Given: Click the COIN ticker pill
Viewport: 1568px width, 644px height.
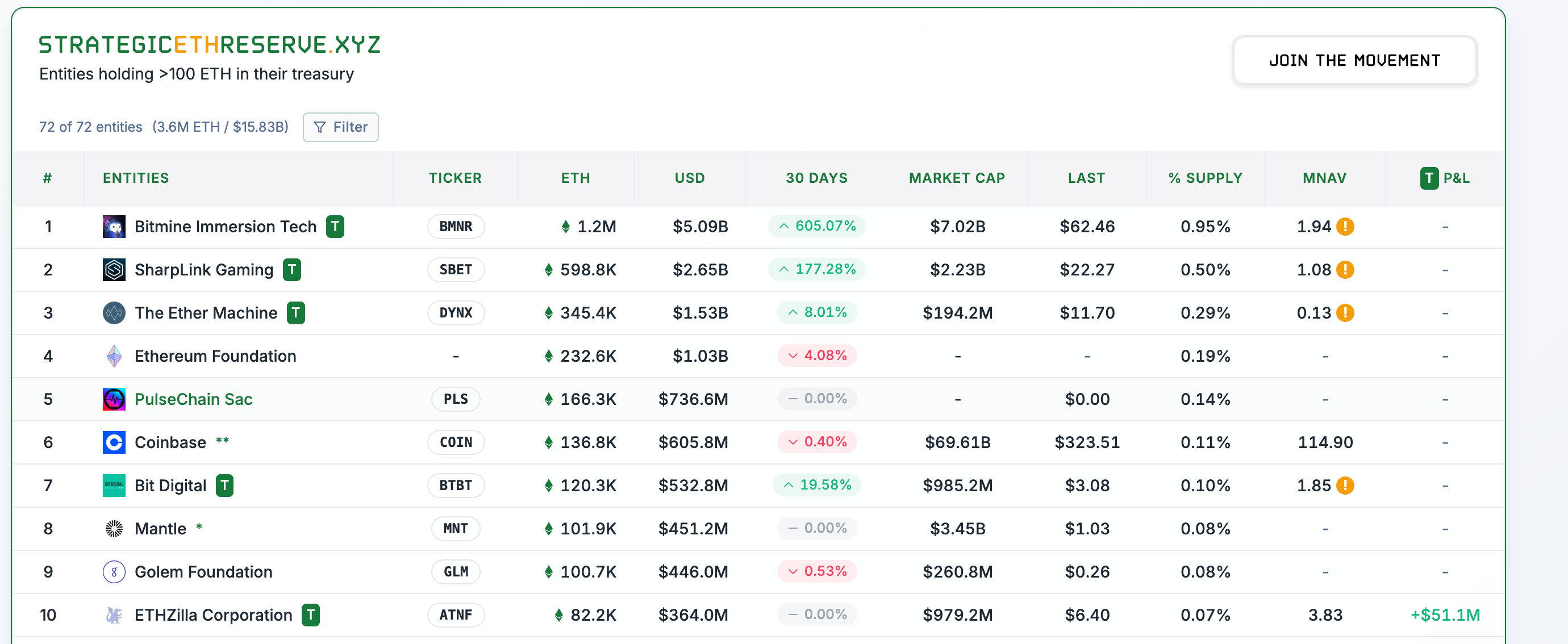Looking at the screenshot, I should [x=455, y=442].
